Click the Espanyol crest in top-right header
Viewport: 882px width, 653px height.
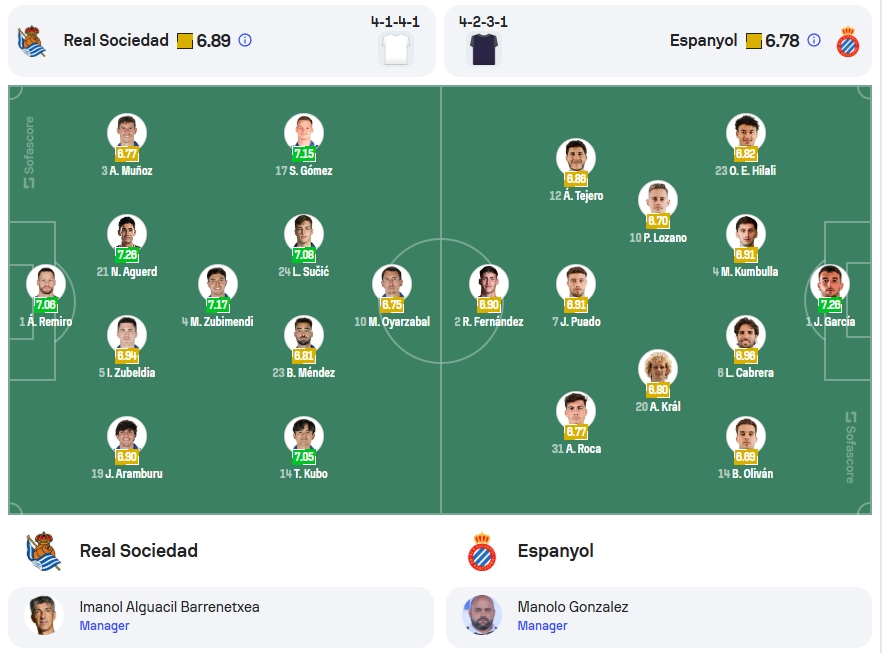(x=847, y=42)
